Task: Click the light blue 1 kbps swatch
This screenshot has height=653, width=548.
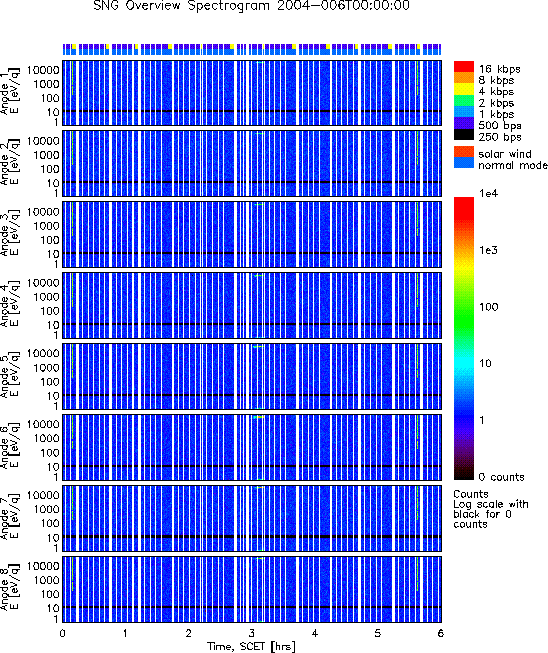Action: pos(463,112)
